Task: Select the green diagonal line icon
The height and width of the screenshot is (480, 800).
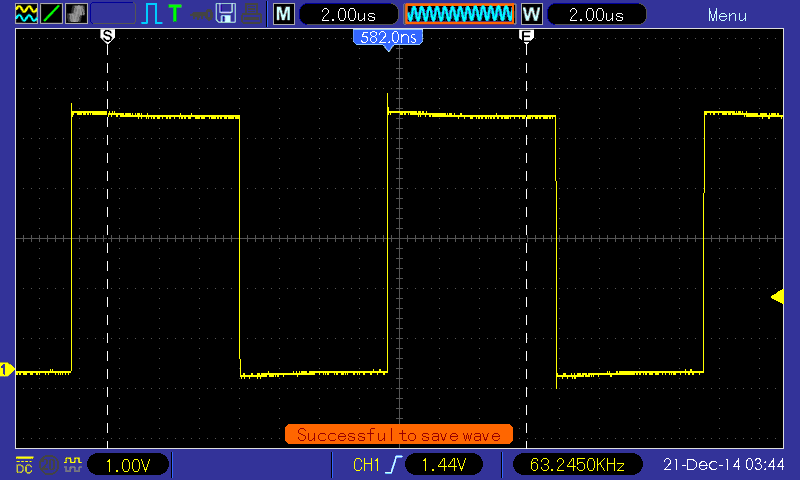Action: click(49, 14)
